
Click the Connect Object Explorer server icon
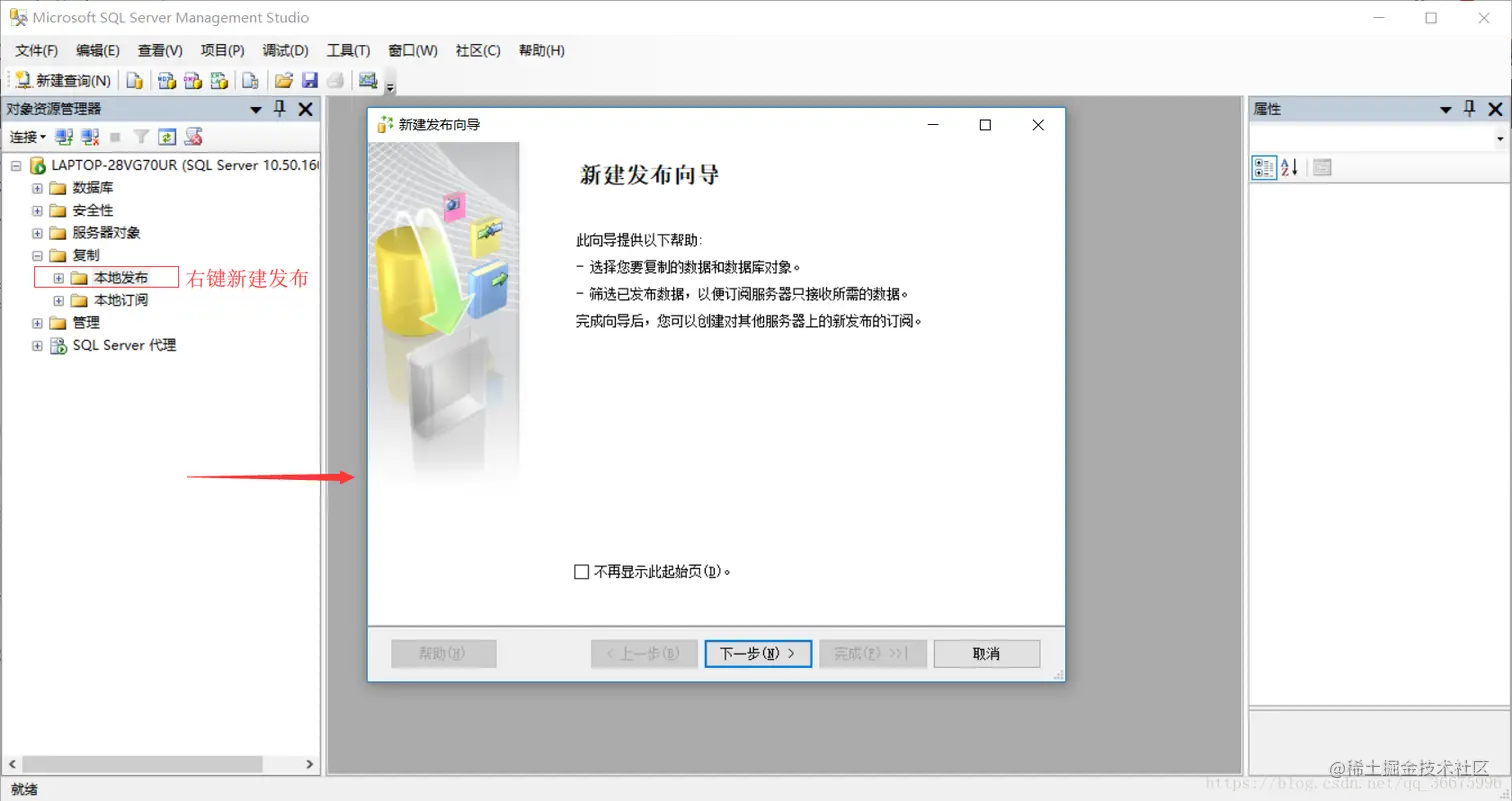click(x=63, y=136)
